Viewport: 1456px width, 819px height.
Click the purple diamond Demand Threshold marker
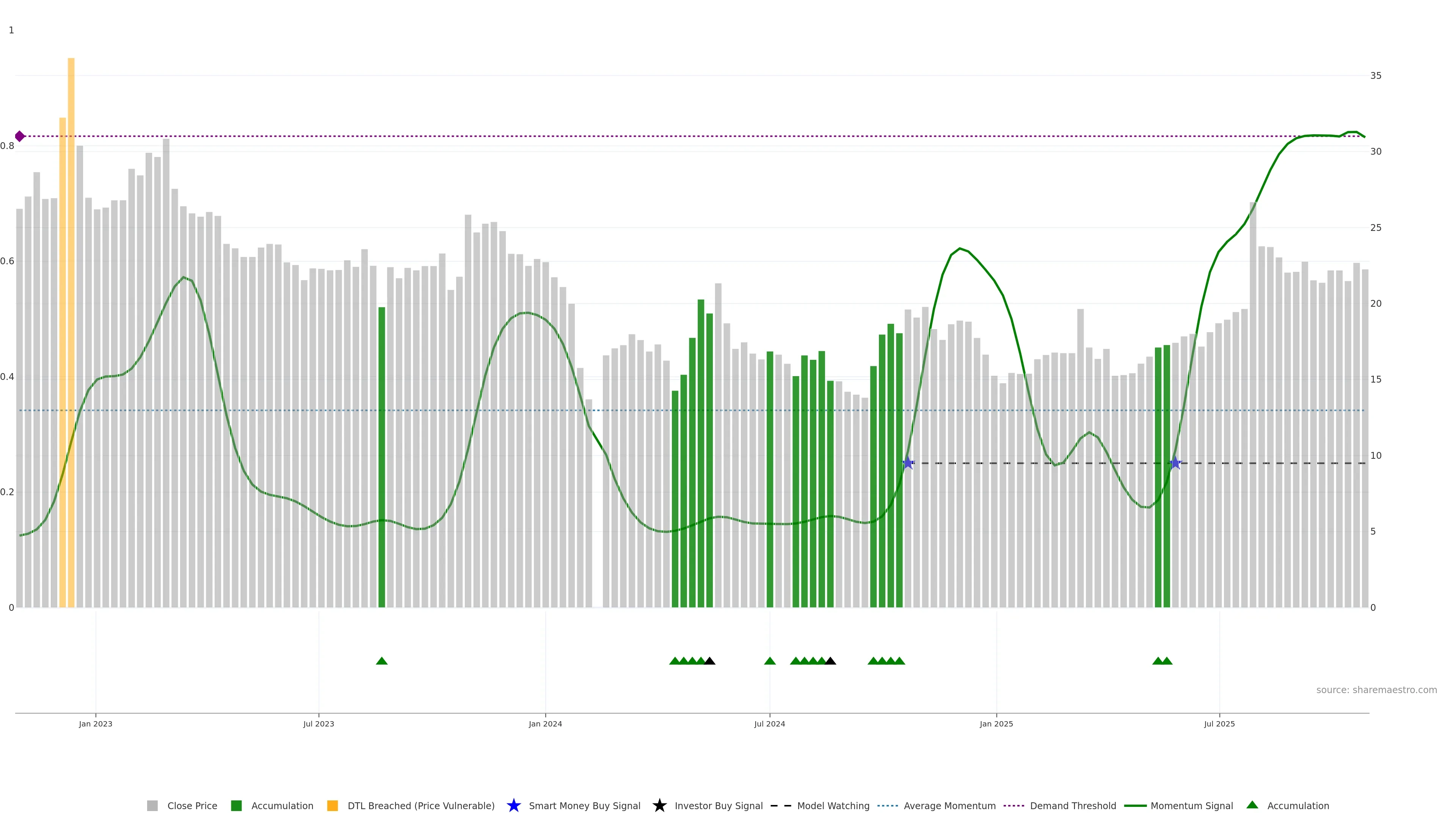pyautogui.click(x=20, y=136)
